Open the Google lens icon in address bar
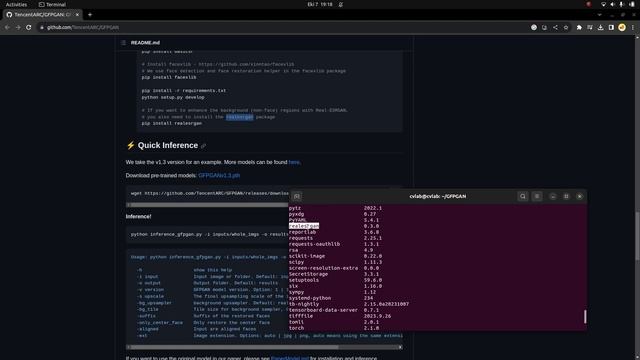The image size is (640, 360). (x=534, y=27)
